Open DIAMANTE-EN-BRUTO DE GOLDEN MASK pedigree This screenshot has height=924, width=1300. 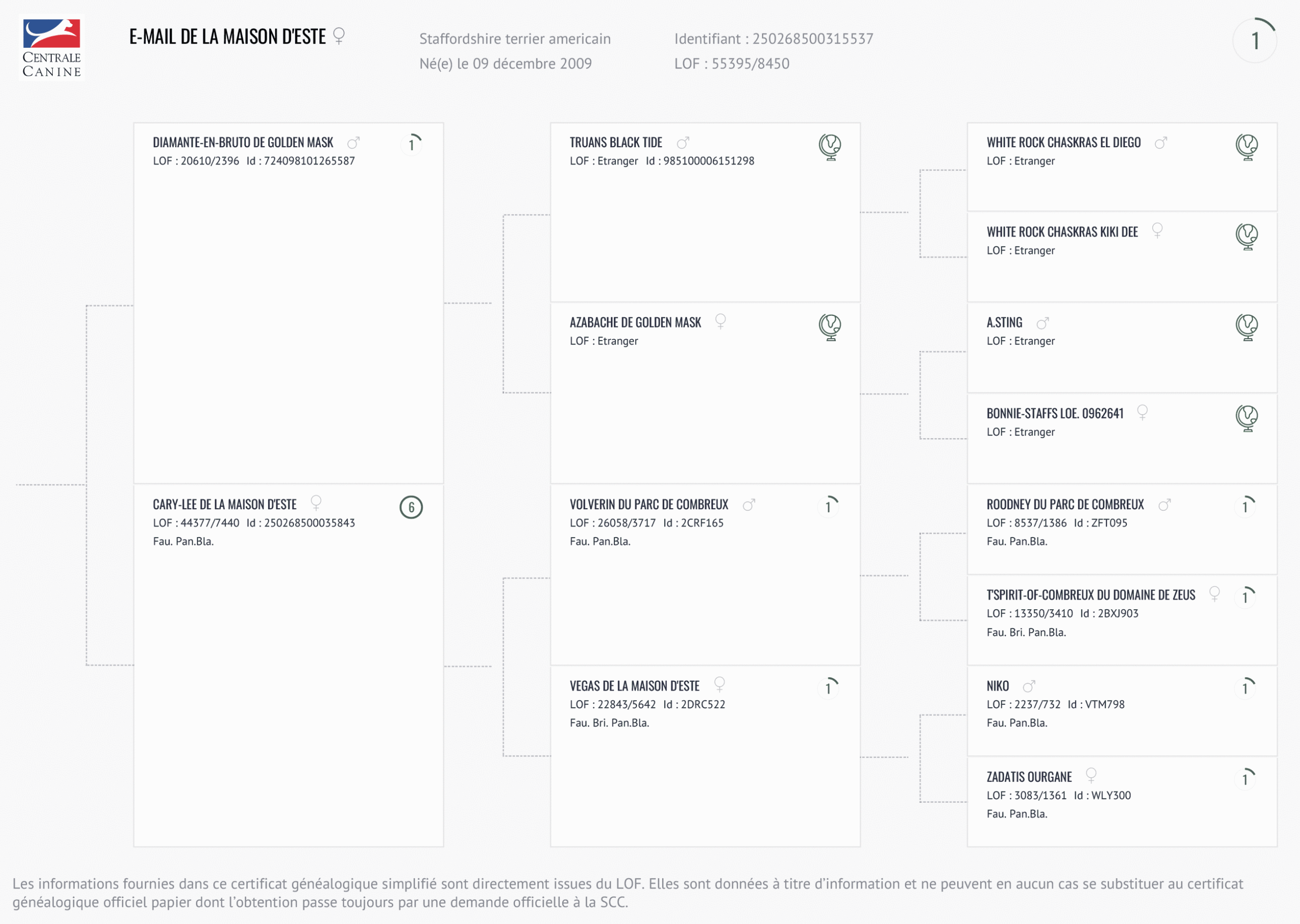pyautogui.click(x=243, y=143)
